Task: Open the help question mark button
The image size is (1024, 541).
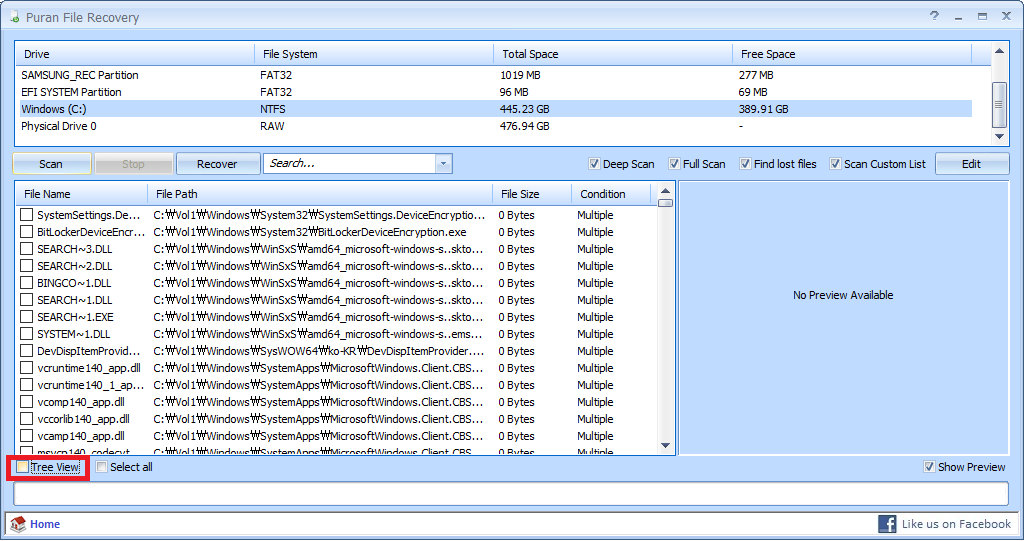Action: click(935, 16)
